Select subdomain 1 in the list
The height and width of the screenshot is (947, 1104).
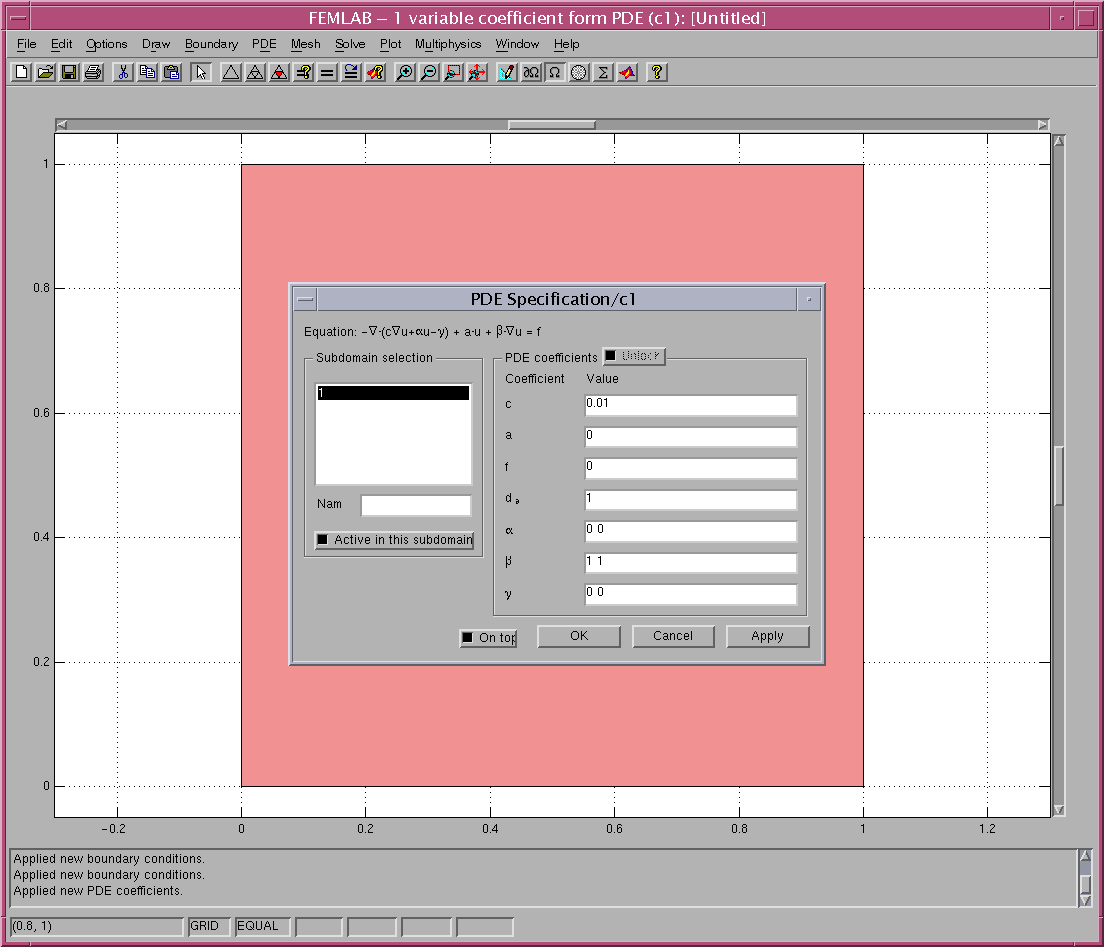click(393, 393)
